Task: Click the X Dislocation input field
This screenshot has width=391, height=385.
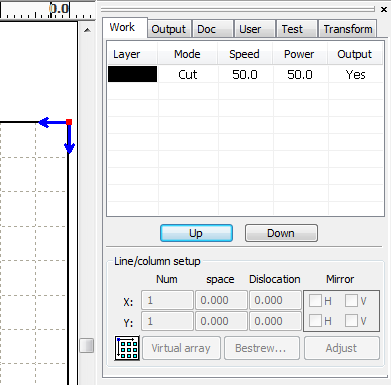Action: pyautogui.click(x=275, y=300)
